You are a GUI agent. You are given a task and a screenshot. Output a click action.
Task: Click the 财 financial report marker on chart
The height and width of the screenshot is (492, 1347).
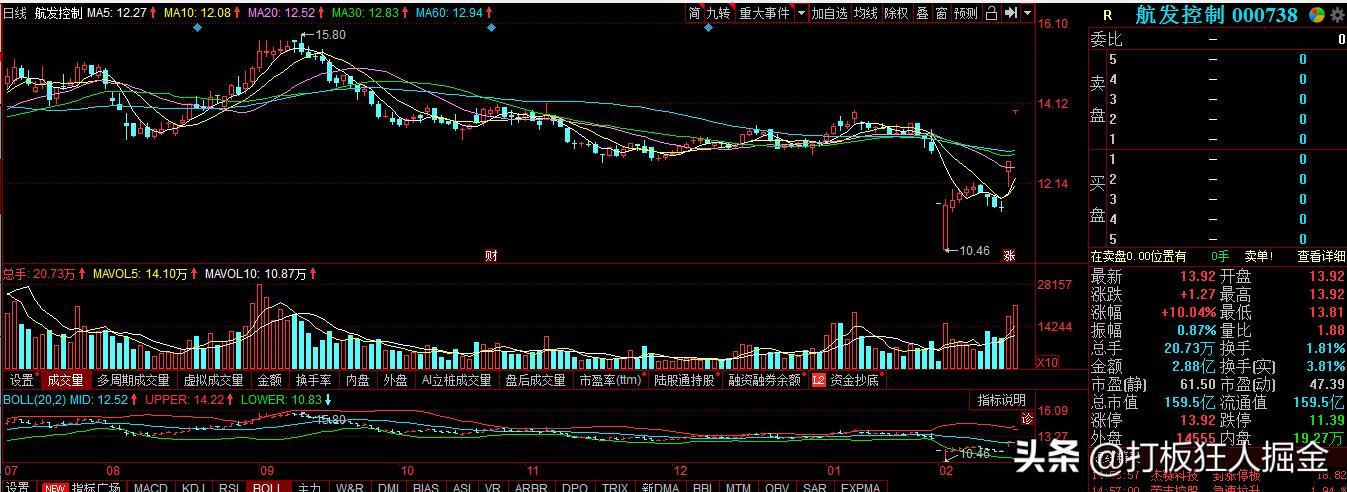491,255
